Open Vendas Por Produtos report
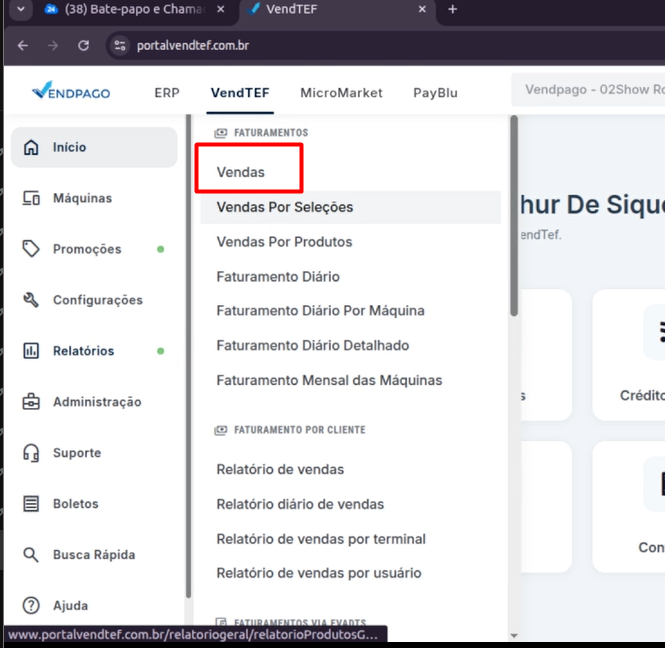Viewport: 665px width, 648px height. 284,242
